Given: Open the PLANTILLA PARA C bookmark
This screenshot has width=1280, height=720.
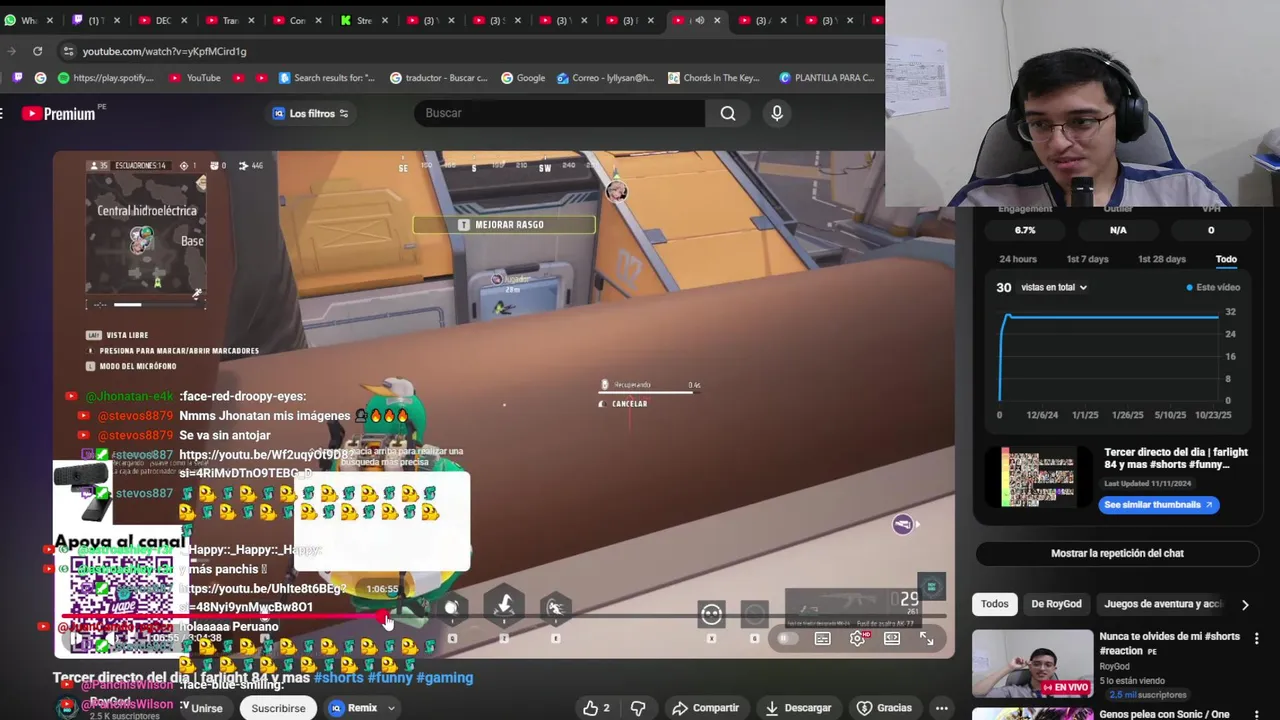Looking at the screenshot, I should coord(826,78).
